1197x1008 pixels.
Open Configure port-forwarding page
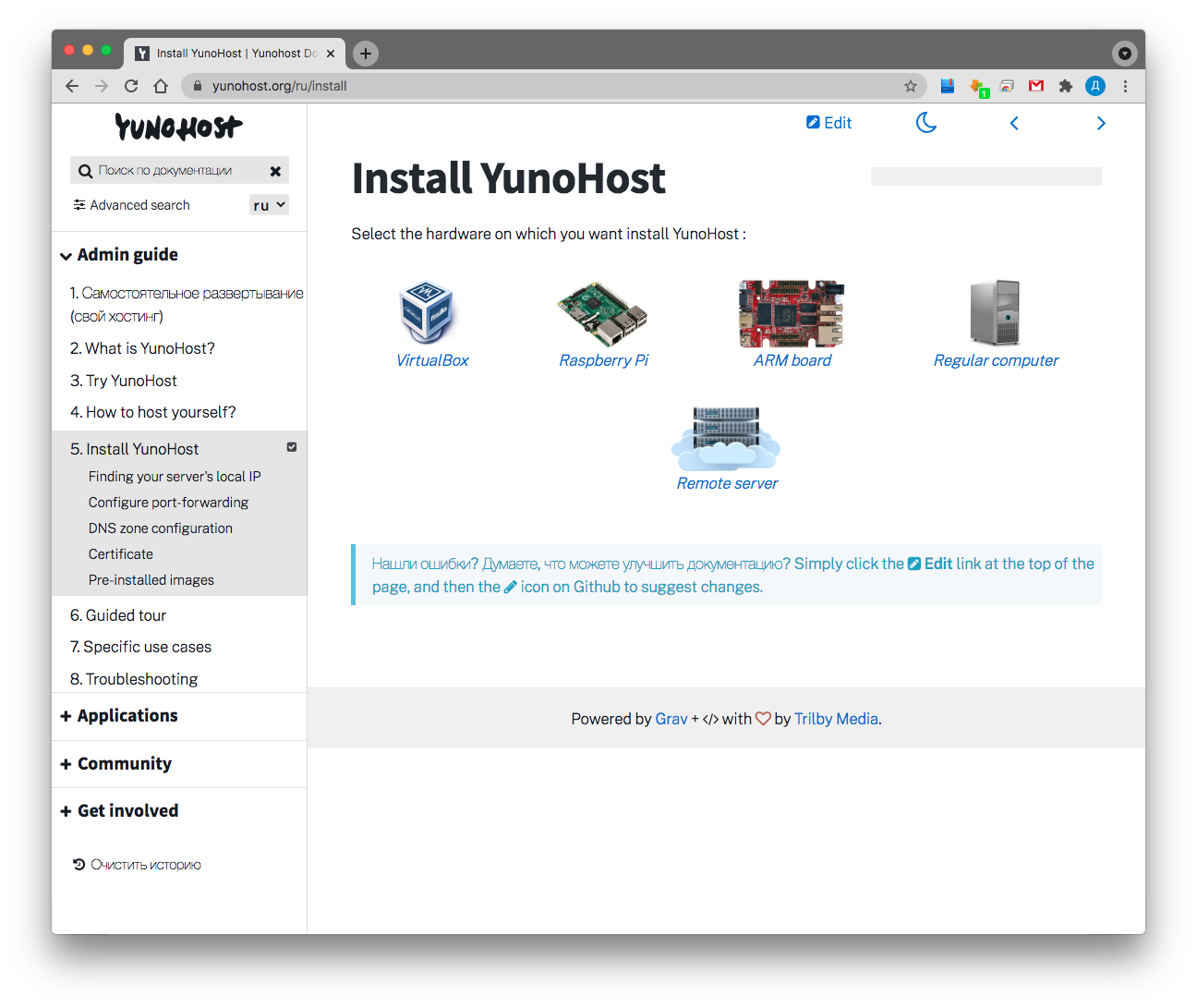(x=168, y=503)
